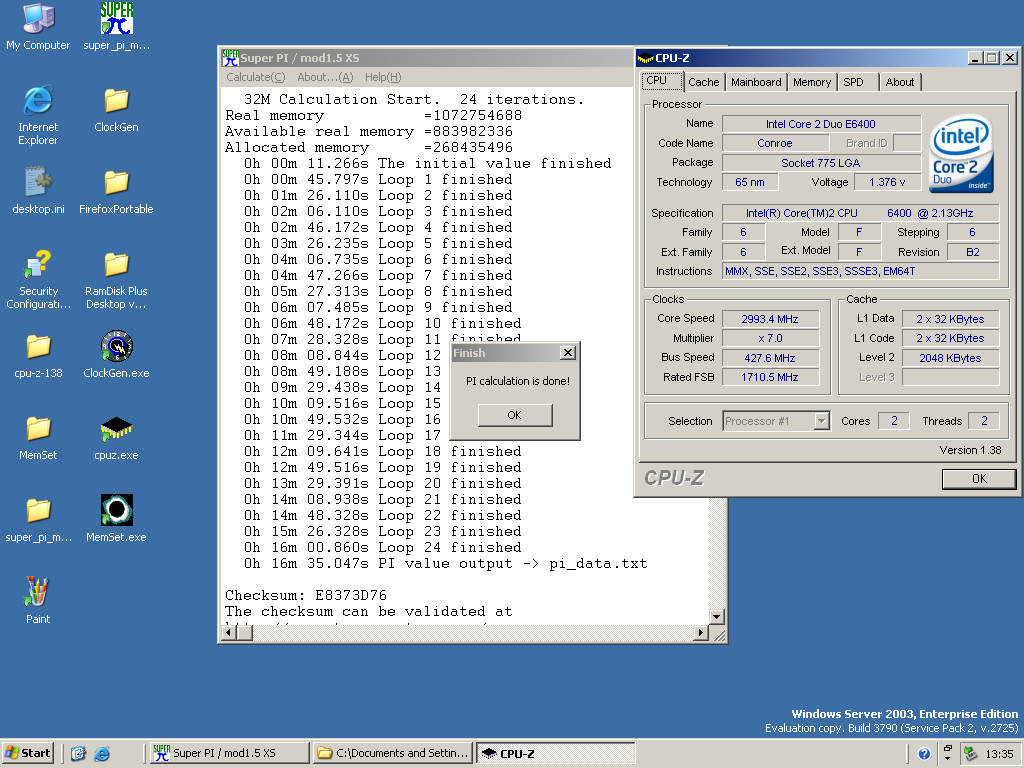Open the My Computer desktop icon
Viewport: 1024px width, 768px height.
click(38, 27)
